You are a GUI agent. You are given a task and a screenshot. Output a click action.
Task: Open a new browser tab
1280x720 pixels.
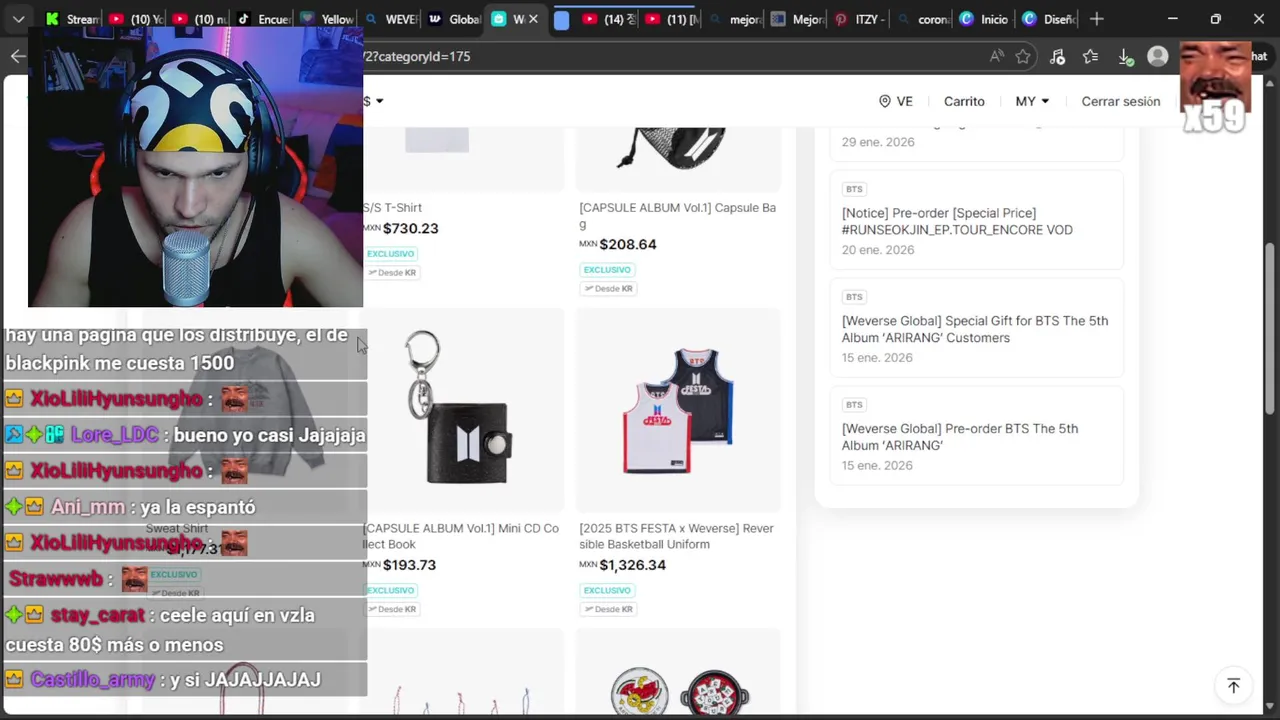coord(1097,19)
